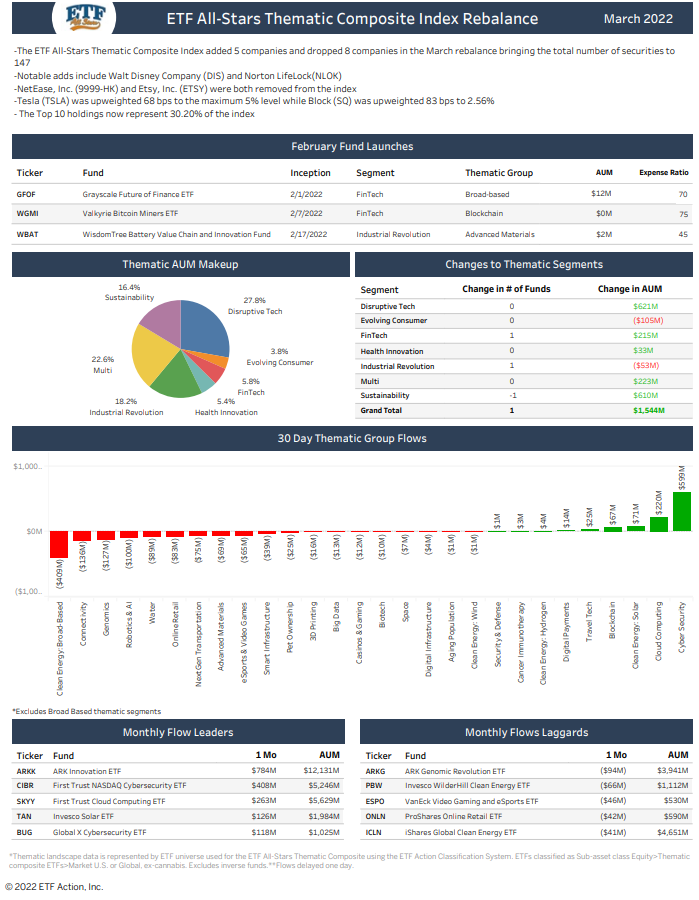Click the Sustainability -1 fund change
The height and width of the screenshot is (900, 699).
tap(512, 395)
